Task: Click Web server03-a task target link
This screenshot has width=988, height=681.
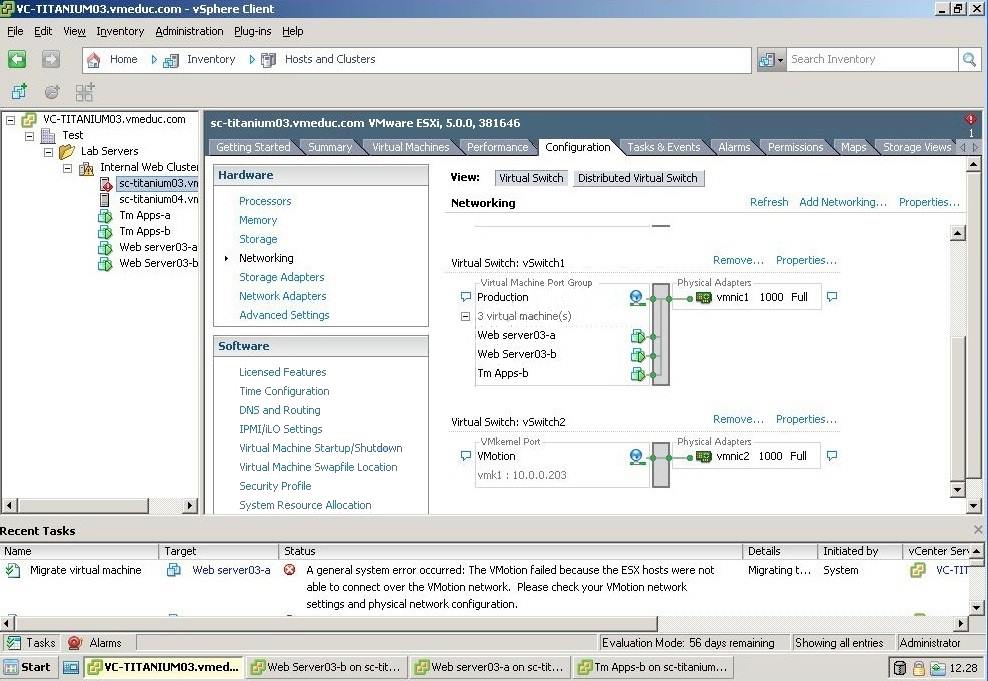Action: coord(231,570)
